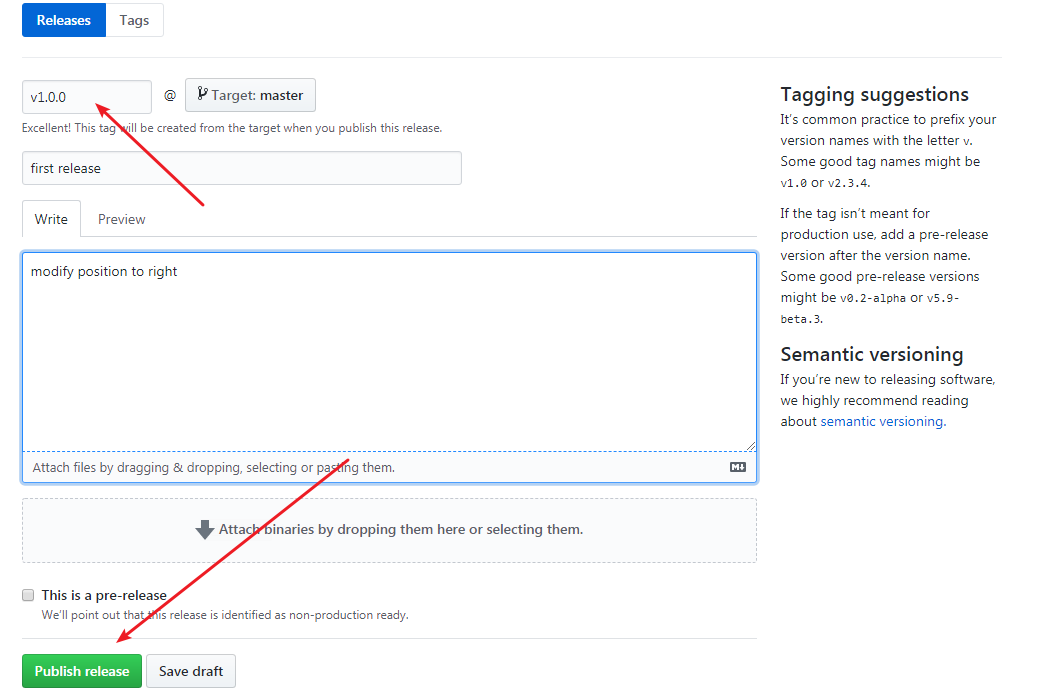Screen dimensions: 1041x699
Task: Click the 'This is a pre-release' label
Action: (x=104, y=595)
